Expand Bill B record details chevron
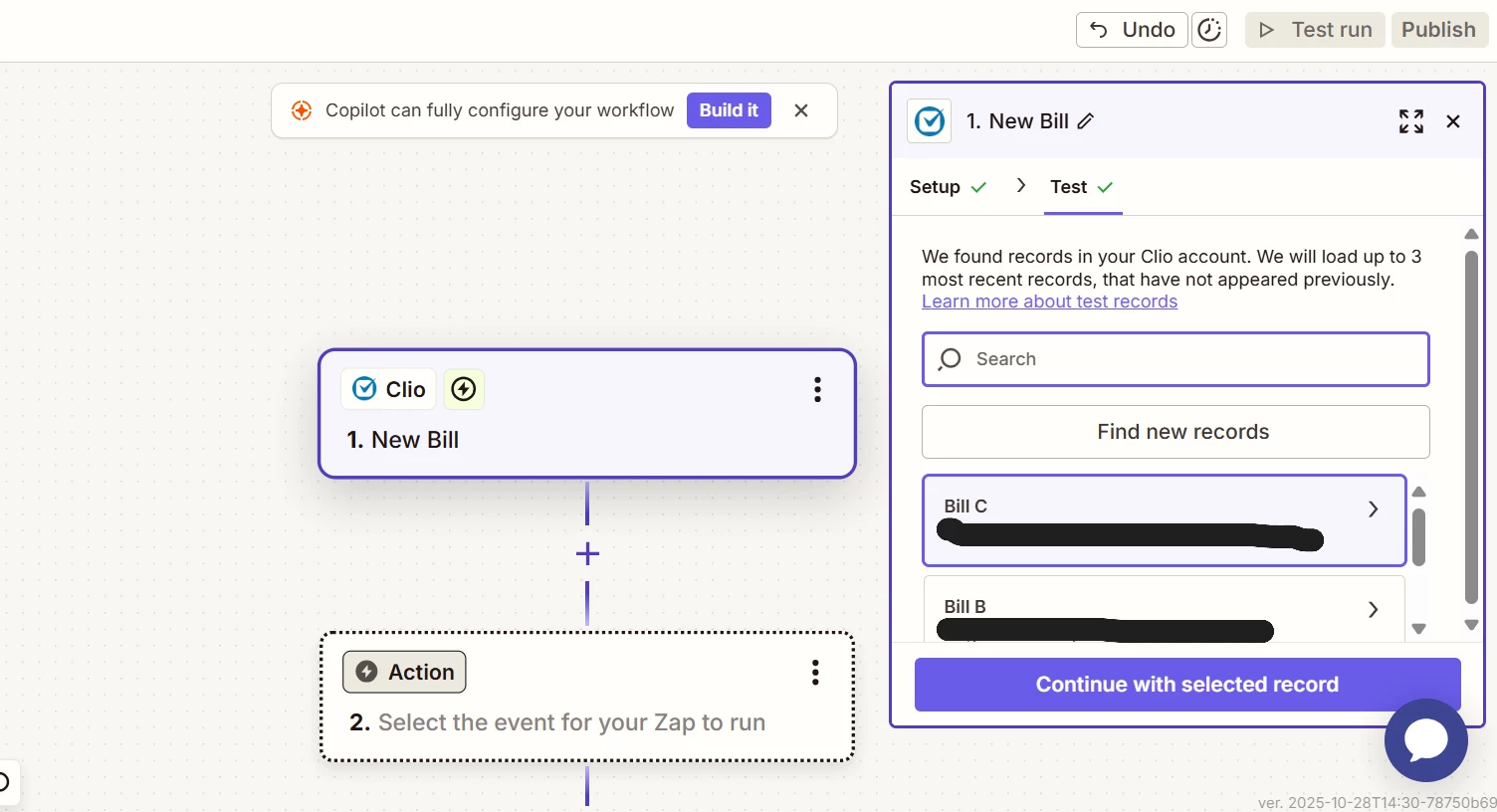1497x812 pixels. (x=1374, y=609)
